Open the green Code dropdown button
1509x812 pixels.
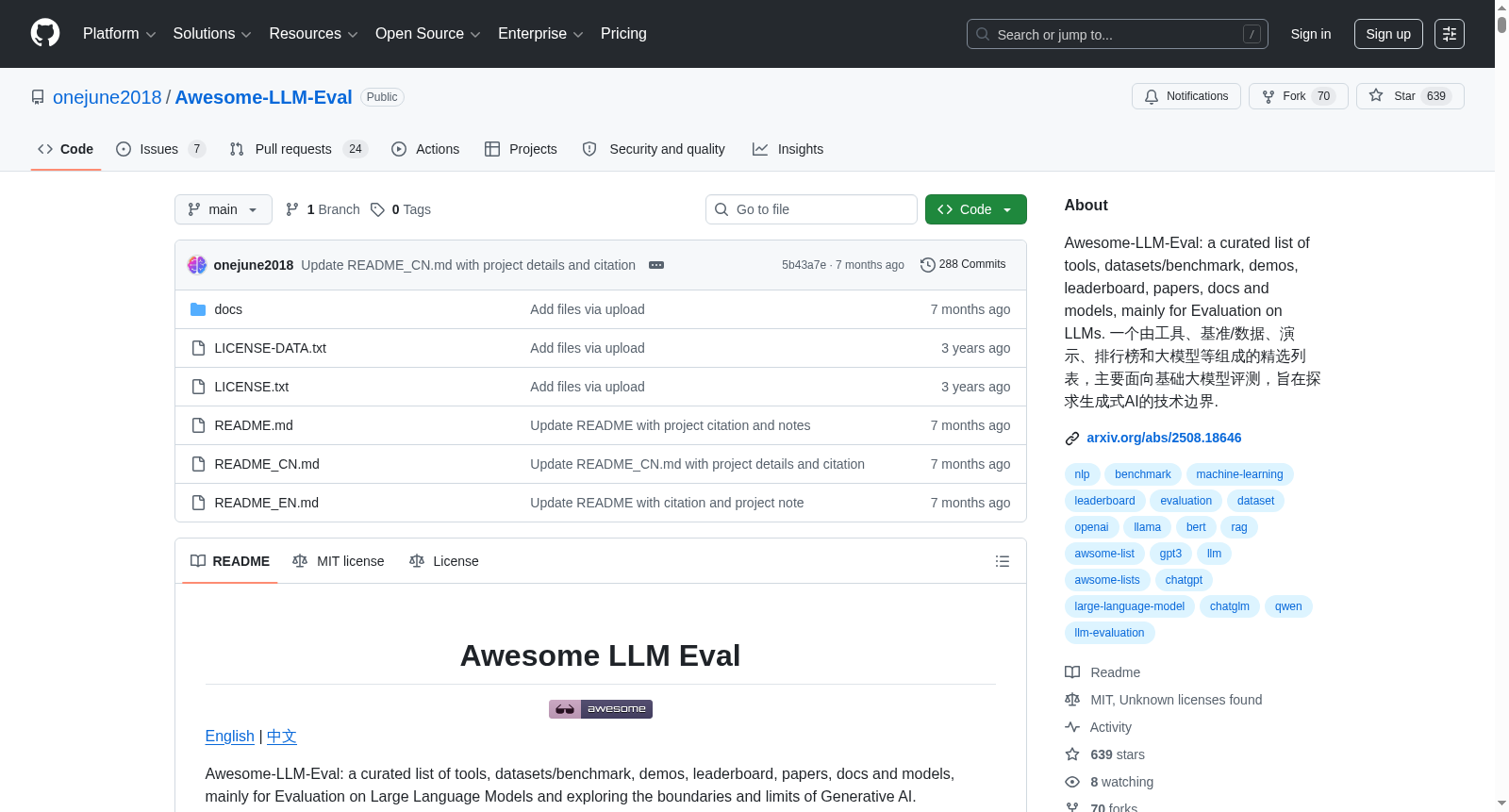coord(975,209)
